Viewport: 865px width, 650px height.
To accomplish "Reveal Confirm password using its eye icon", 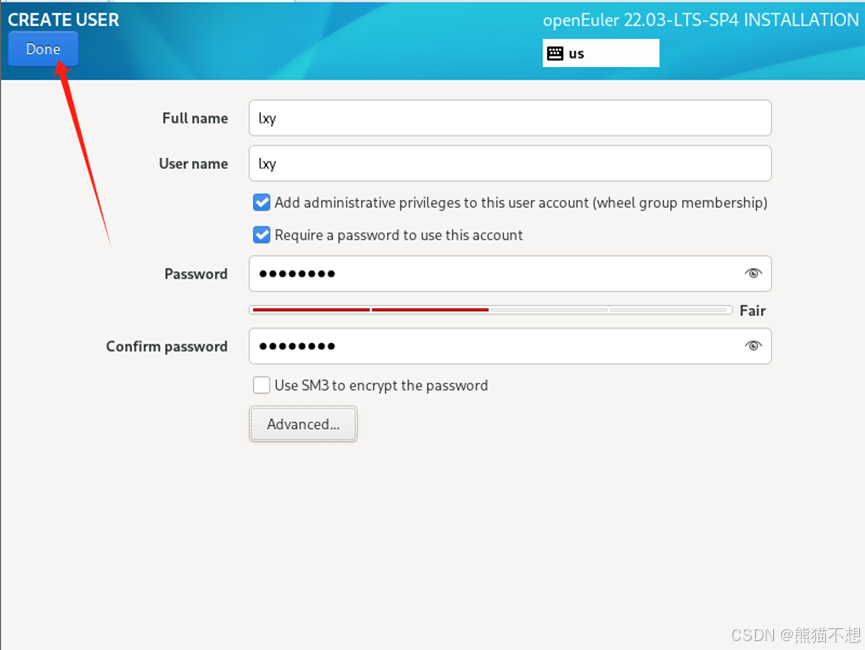I will point(753,346).
